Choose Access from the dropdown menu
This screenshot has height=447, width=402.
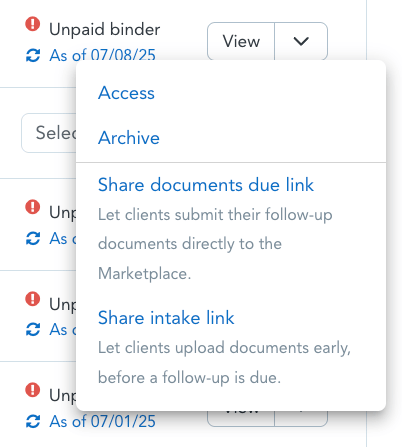tap(126, 93)
